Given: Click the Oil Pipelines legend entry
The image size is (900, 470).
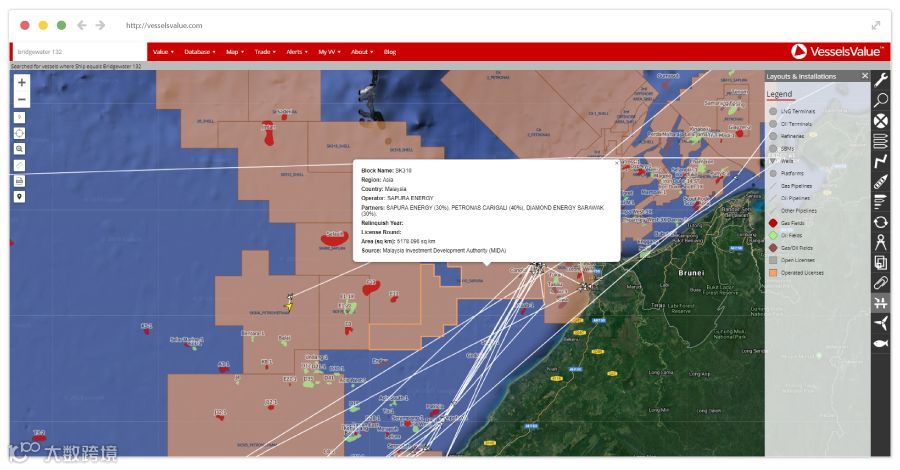Looking at the screenshot, I should tap(790, 198).
